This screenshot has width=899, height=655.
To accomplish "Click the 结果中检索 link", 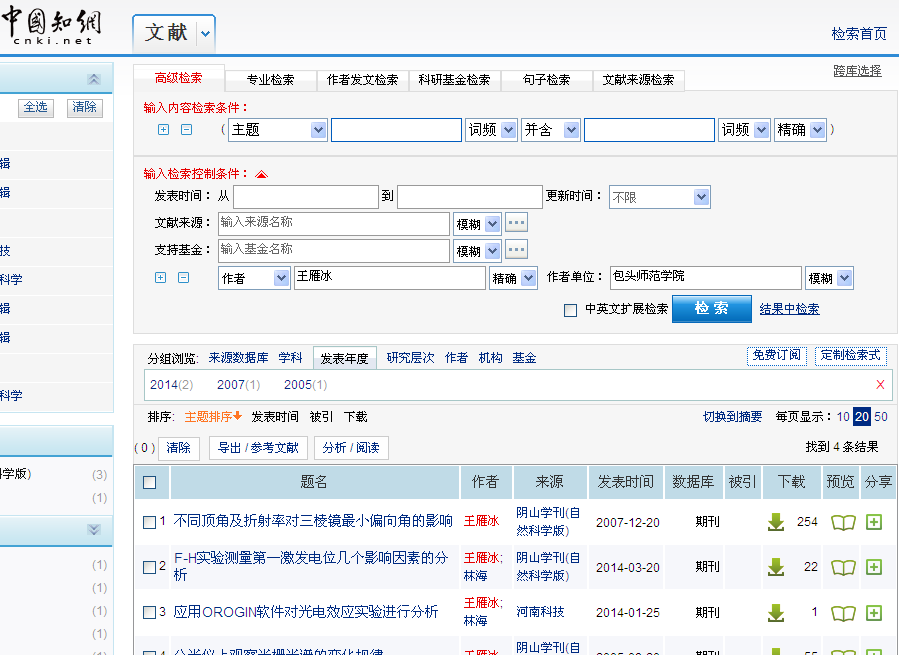I will point(789,309).
